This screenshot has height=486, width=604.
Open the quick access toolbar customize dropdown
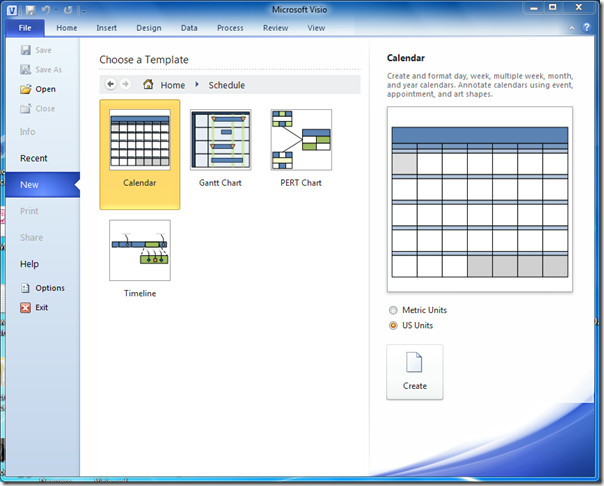coord(82,11)
